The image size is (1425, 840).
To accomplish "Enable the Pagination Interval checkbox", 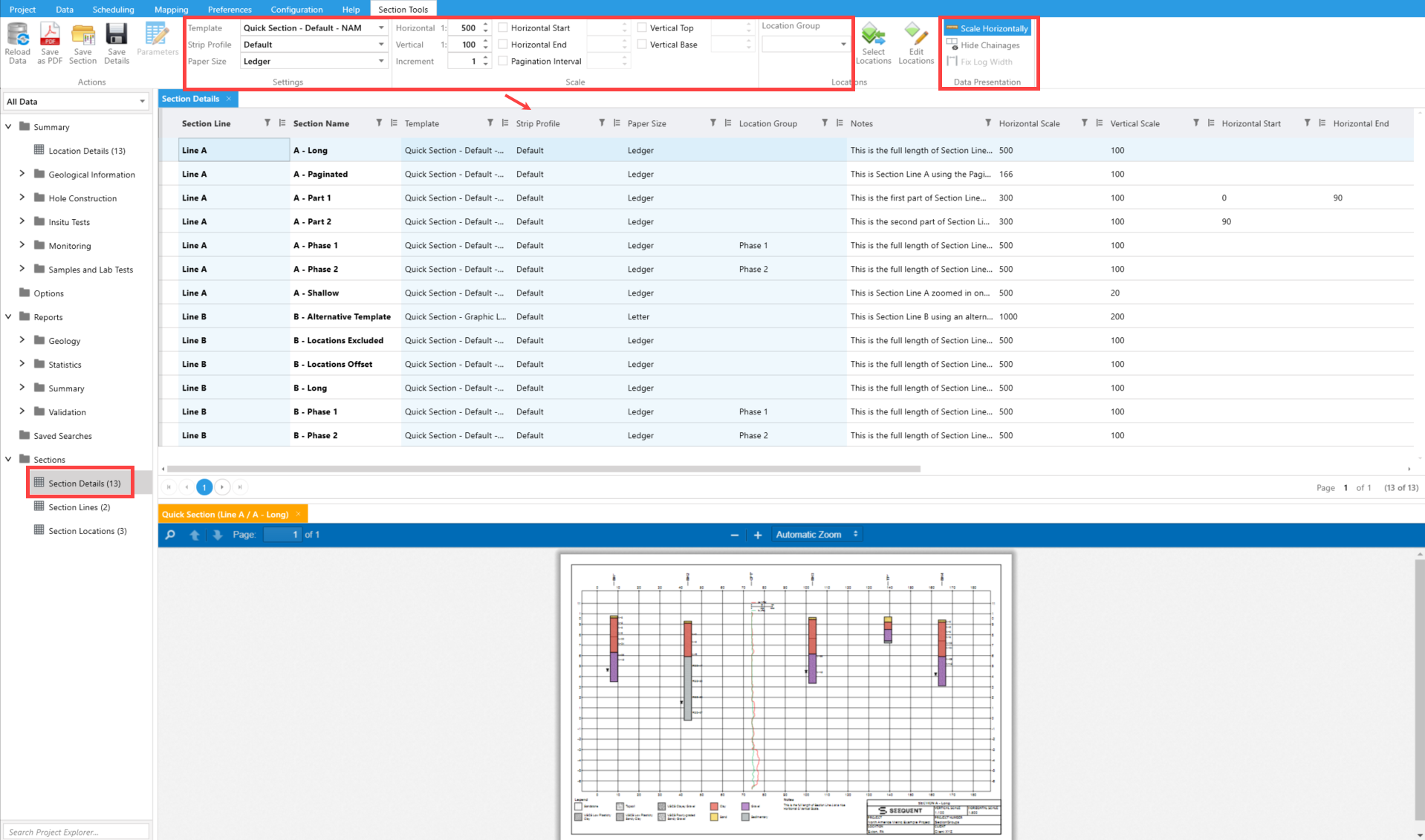I will click(x=503, y=61).
